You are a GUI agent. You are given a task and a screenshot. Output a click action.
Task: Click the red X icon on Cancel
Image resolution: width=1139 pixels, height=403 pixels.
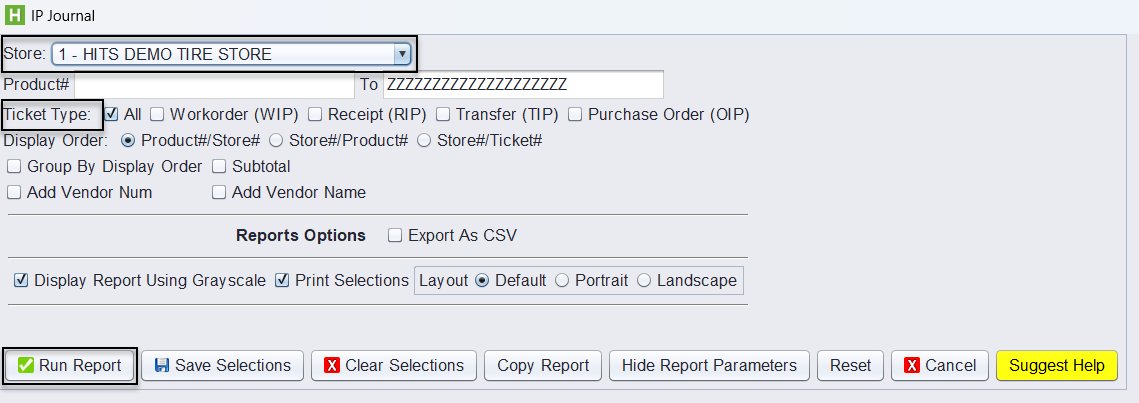pos(912,366)
